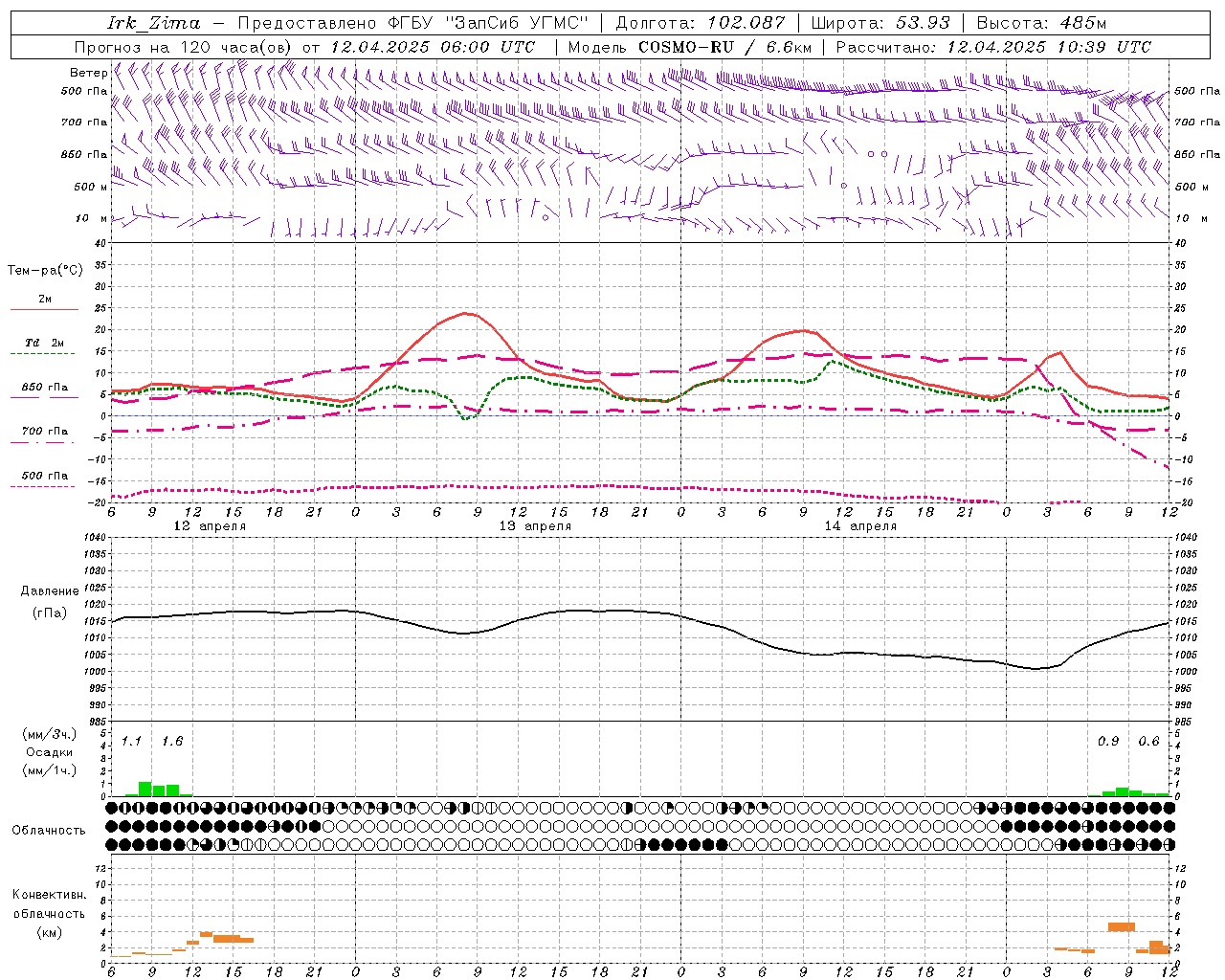Click the '(км)' unit of convective cloudiness

click(49, 932)
